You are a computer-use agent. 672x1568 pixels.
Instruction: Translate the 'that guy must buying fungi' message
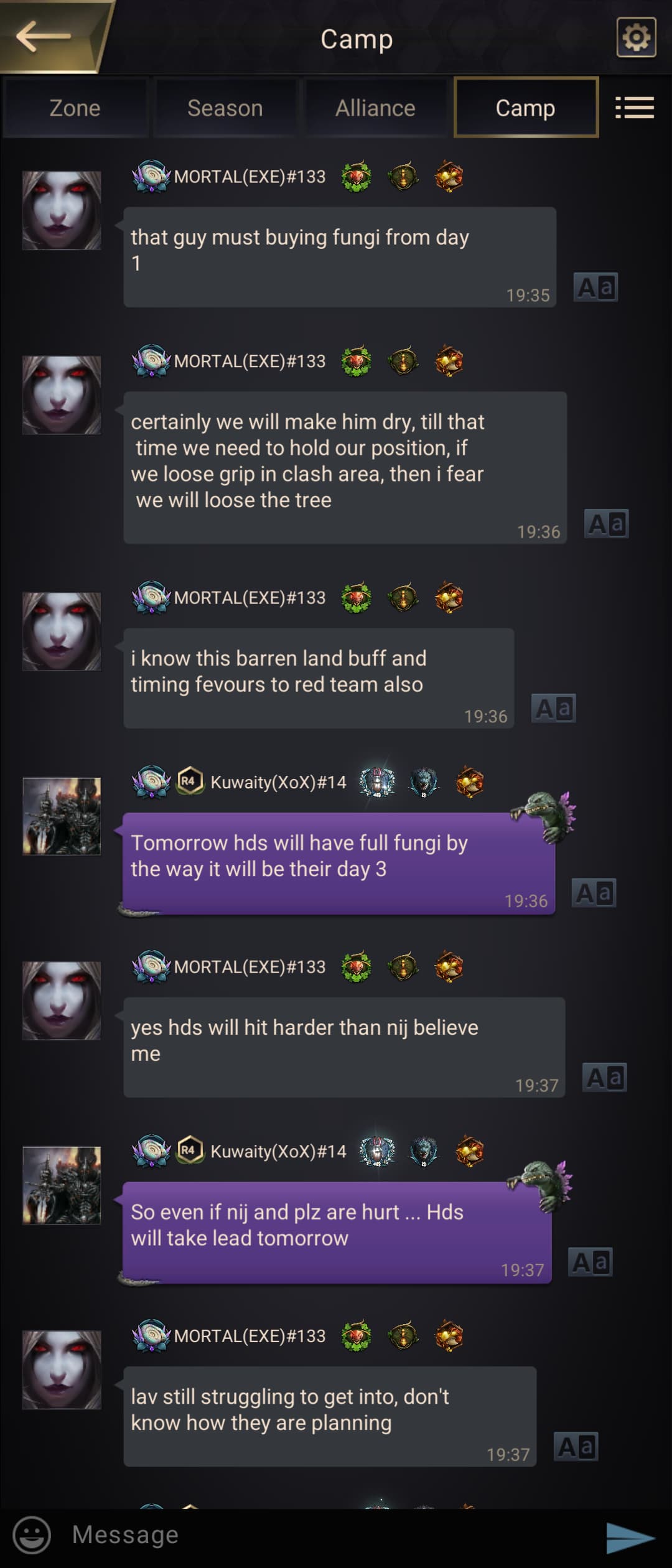(x=595, y=287)
